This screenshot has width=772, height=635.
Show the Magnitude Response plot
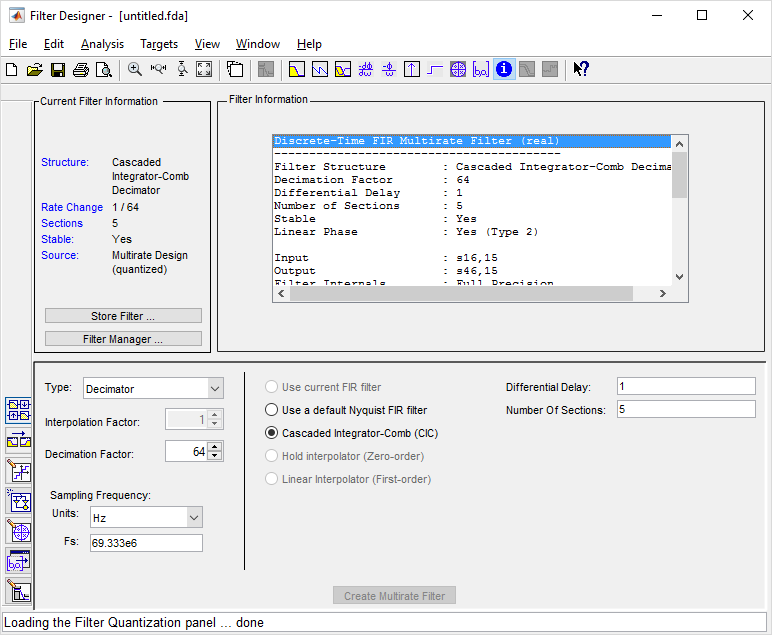click(x=296, y=70)
